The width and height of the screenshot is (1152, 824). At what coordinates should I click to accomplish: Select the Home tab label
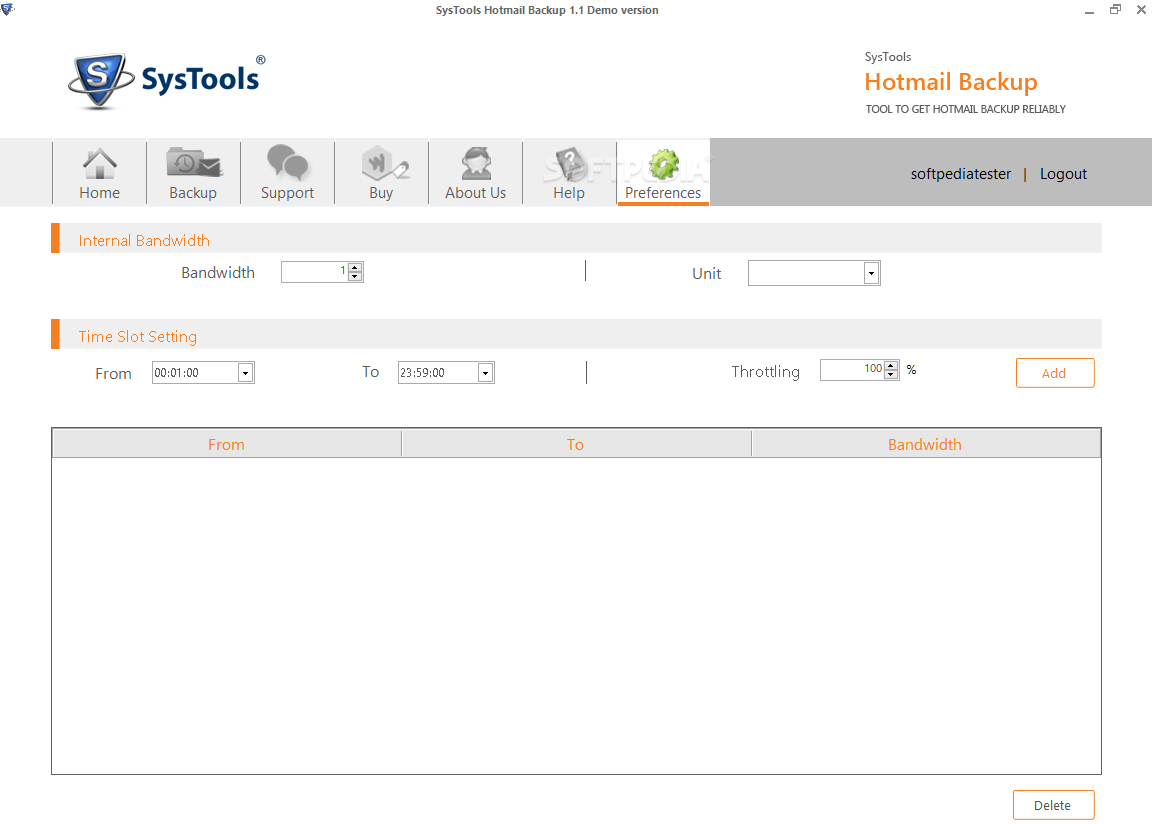[99, 192]
